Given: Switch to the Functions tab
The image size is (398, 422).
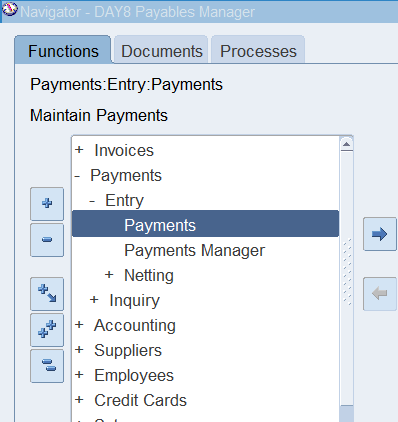Looking at the screenshot, I should coord(63,51).
